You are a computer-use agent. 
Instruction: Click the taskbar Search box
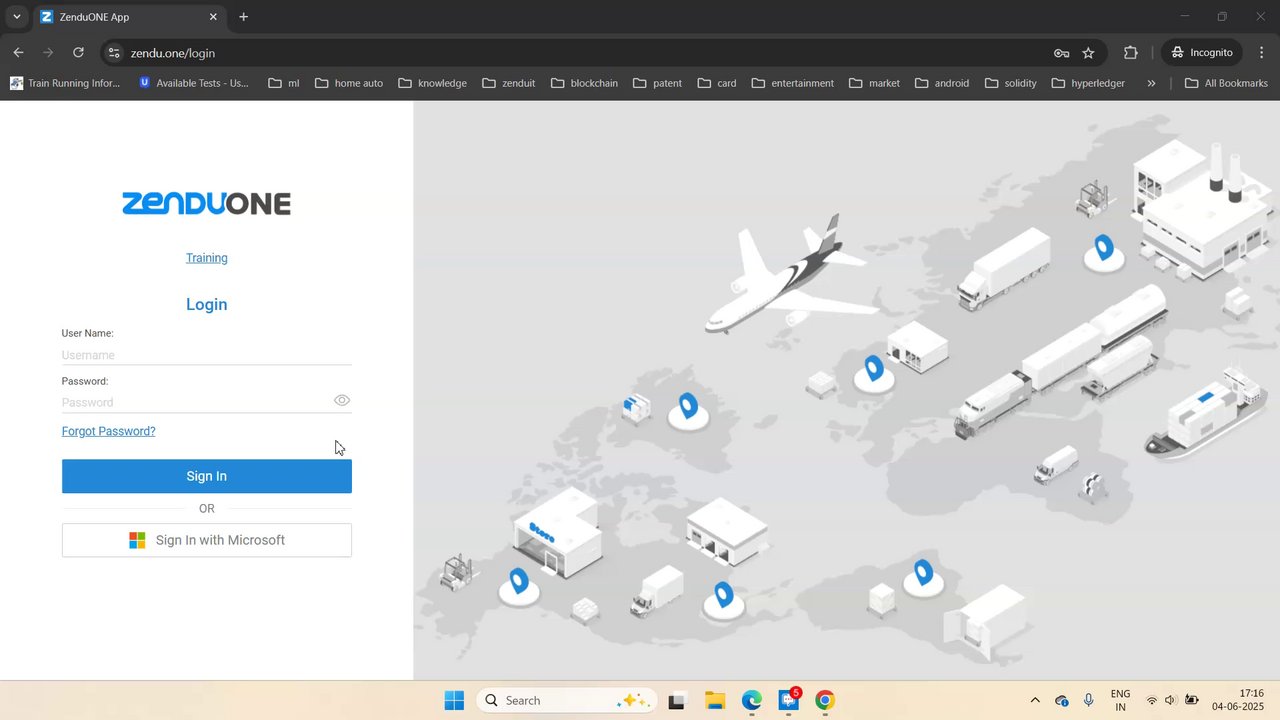[x=566, y=700]
